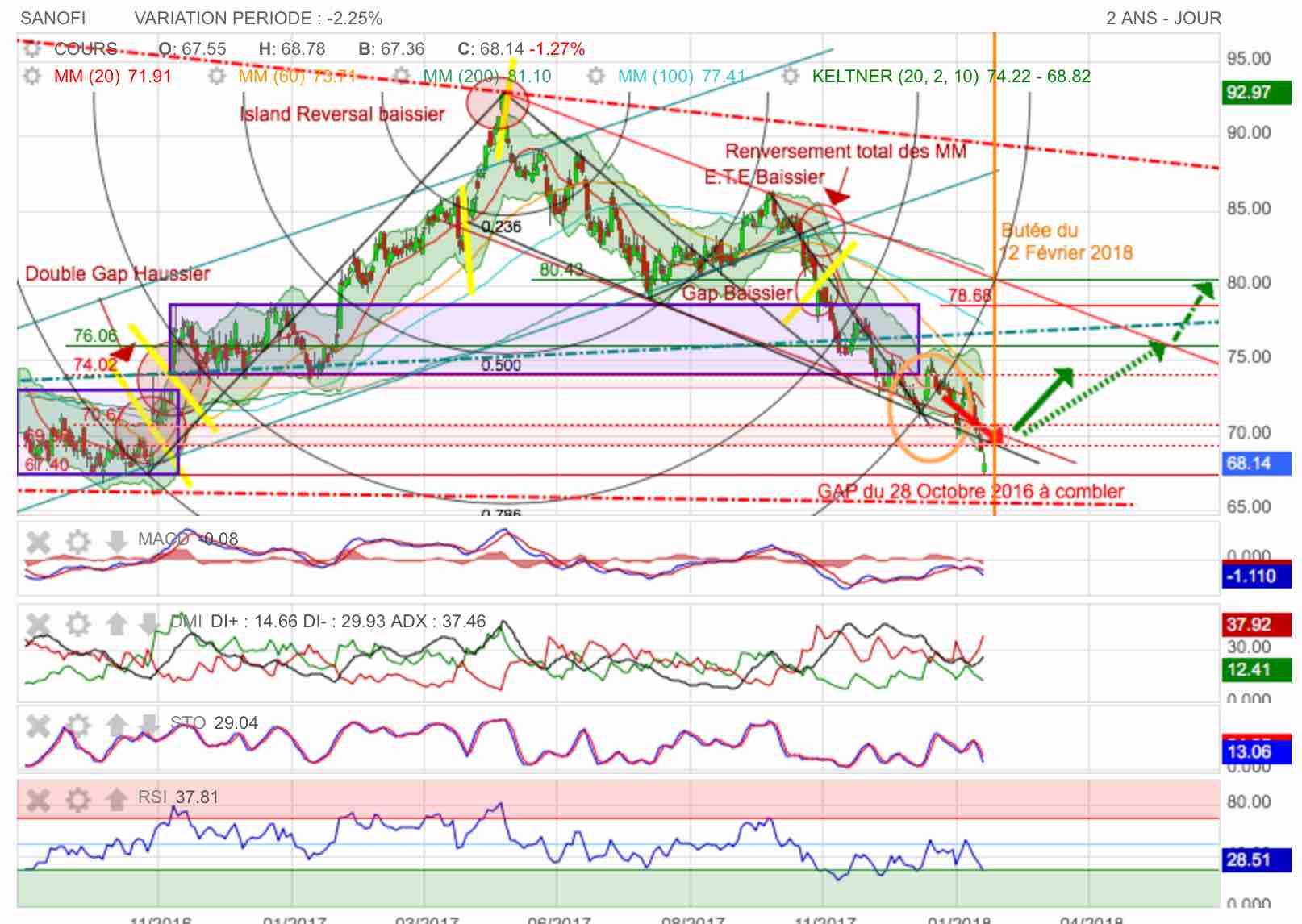Move the RSI panel up
The image size is (1302, 924).
click(116, 799)
